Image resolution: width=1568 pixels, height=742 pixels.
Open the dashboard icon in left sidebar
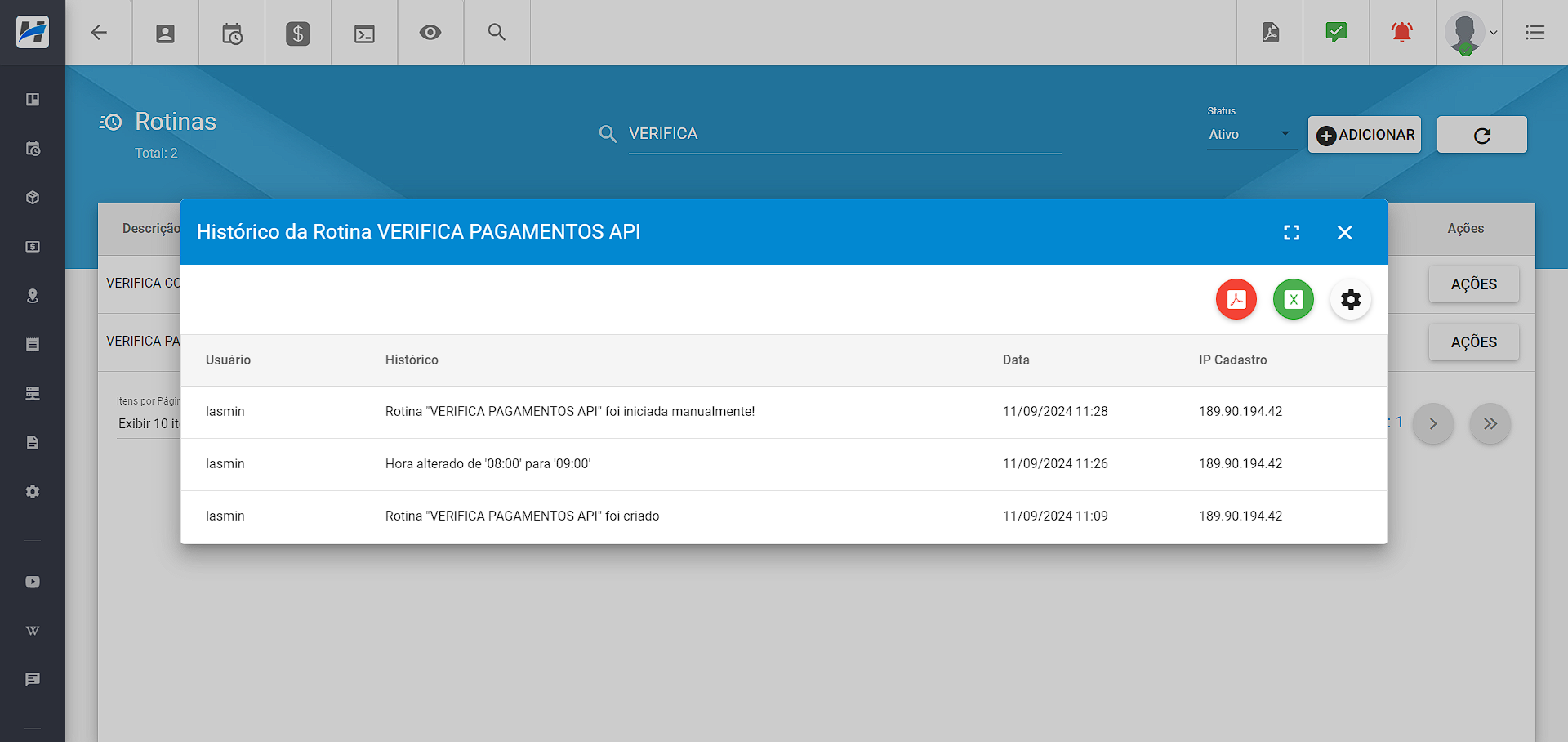click(x=33, y=100)
